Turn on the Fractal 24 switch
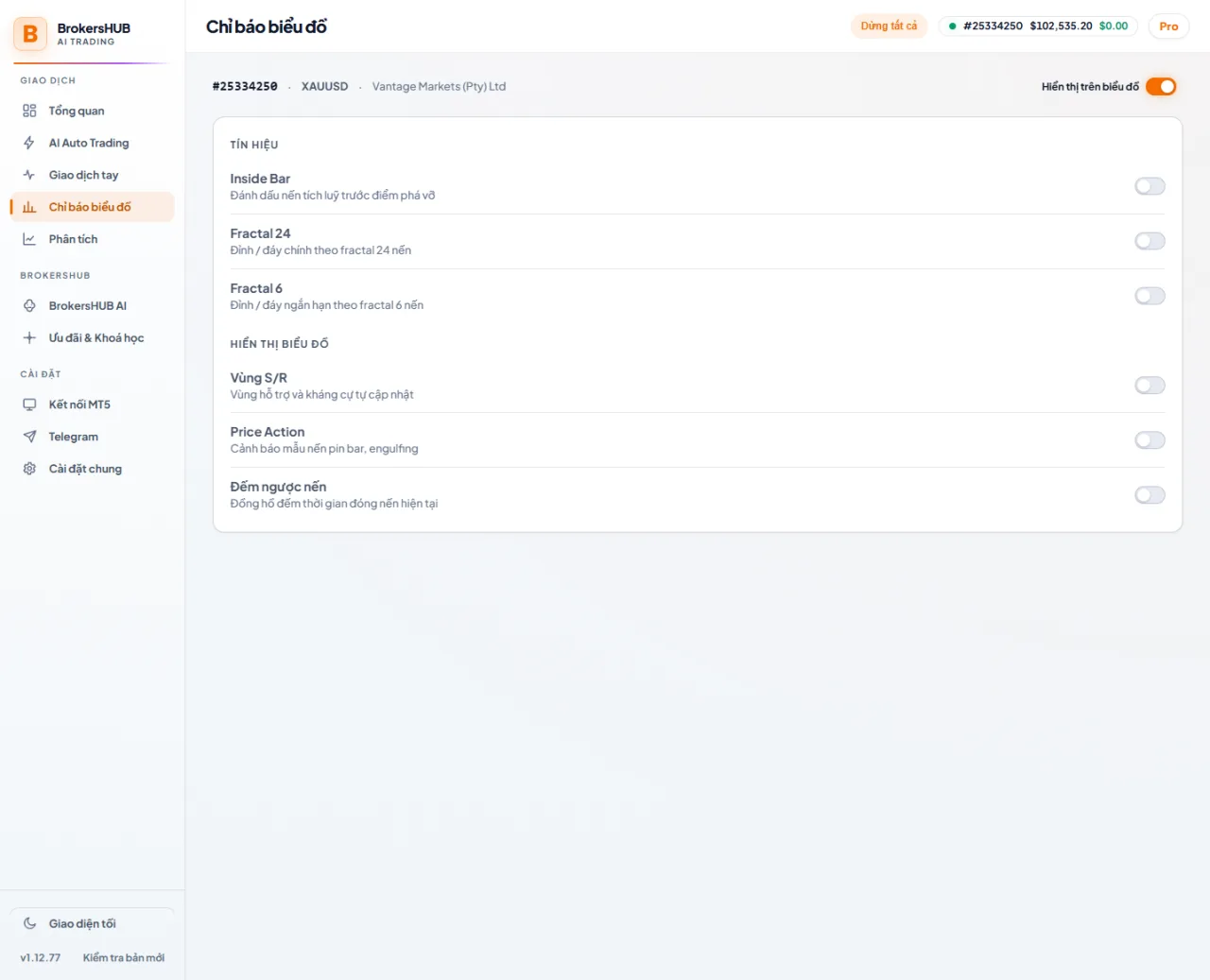This screenshot has width=1210, height=980. [1149, 241]
